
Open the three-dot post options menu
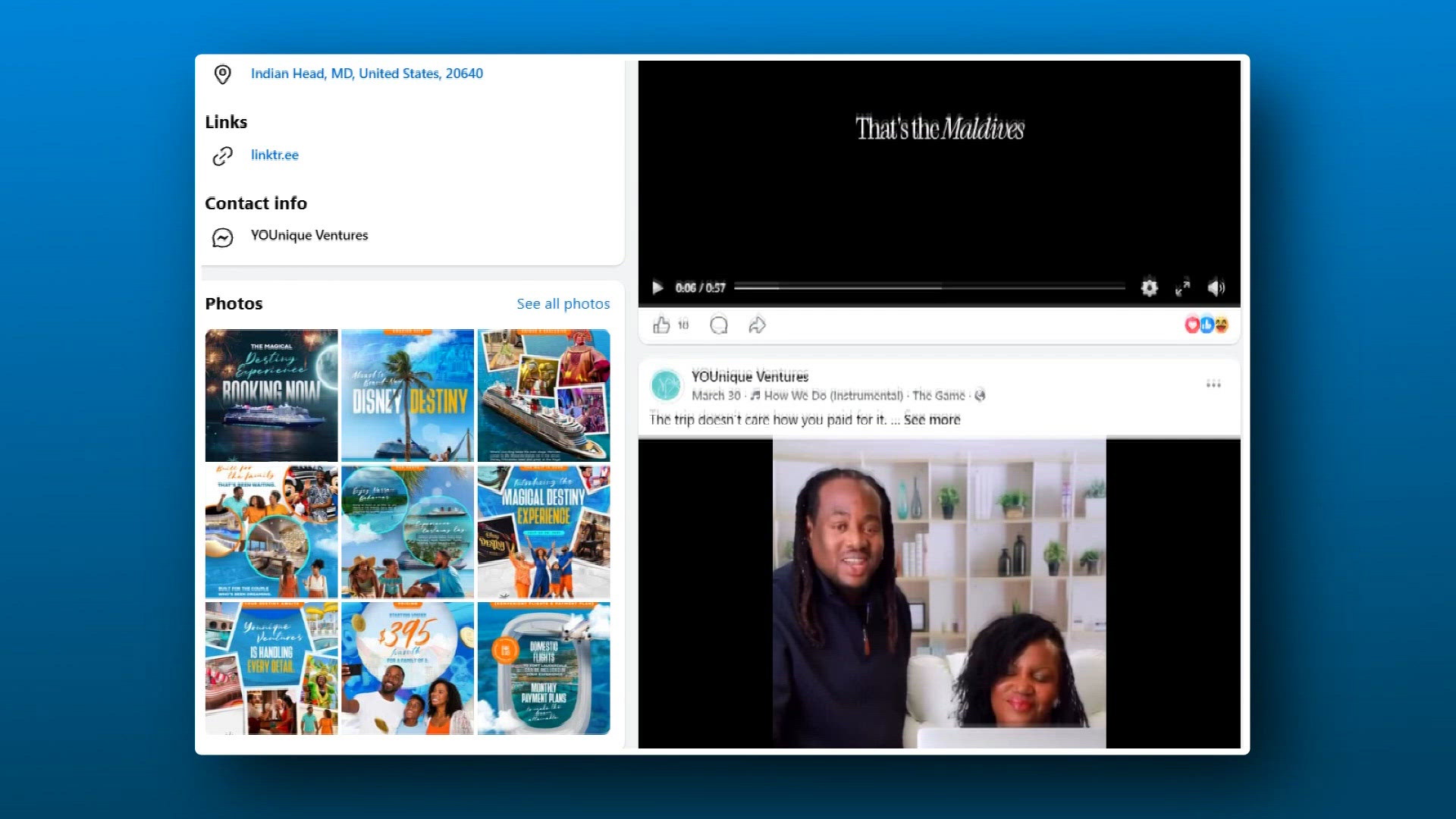1213,384
